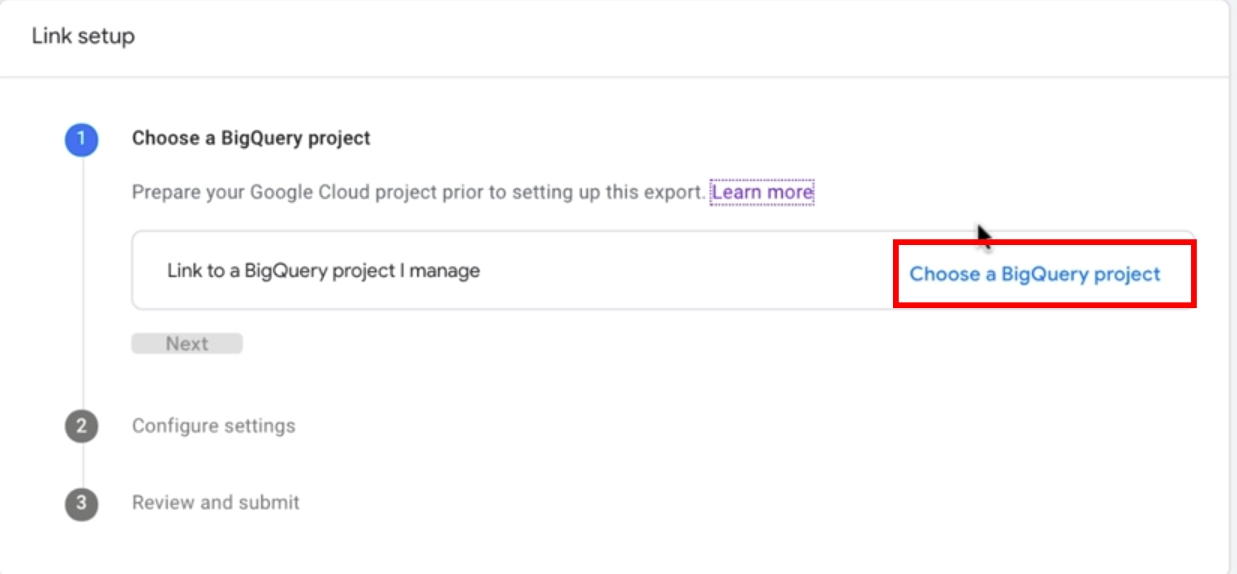Click the gray step 2 circle icon
Screen dimensions: 1237x574
click(82, 426)
